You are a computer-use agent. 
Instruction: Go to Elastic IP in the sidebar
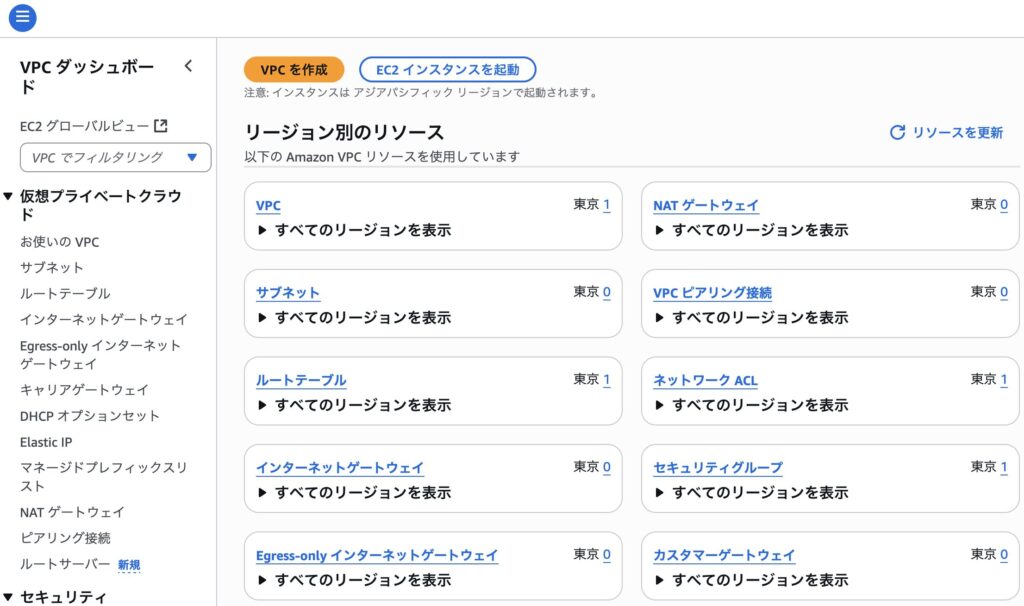46,442
